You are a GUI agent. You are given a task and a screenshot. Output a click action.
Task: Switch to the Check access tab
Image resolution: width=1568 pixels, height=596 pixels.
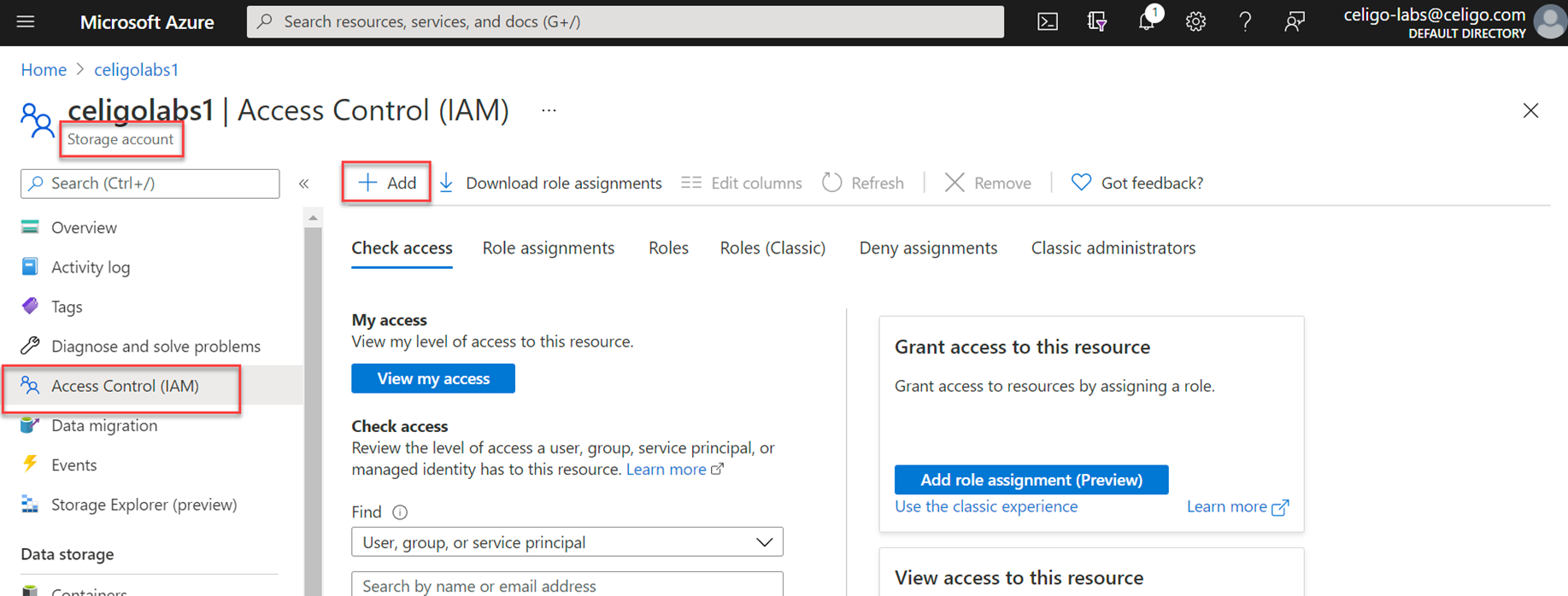[x=402, y=248]
